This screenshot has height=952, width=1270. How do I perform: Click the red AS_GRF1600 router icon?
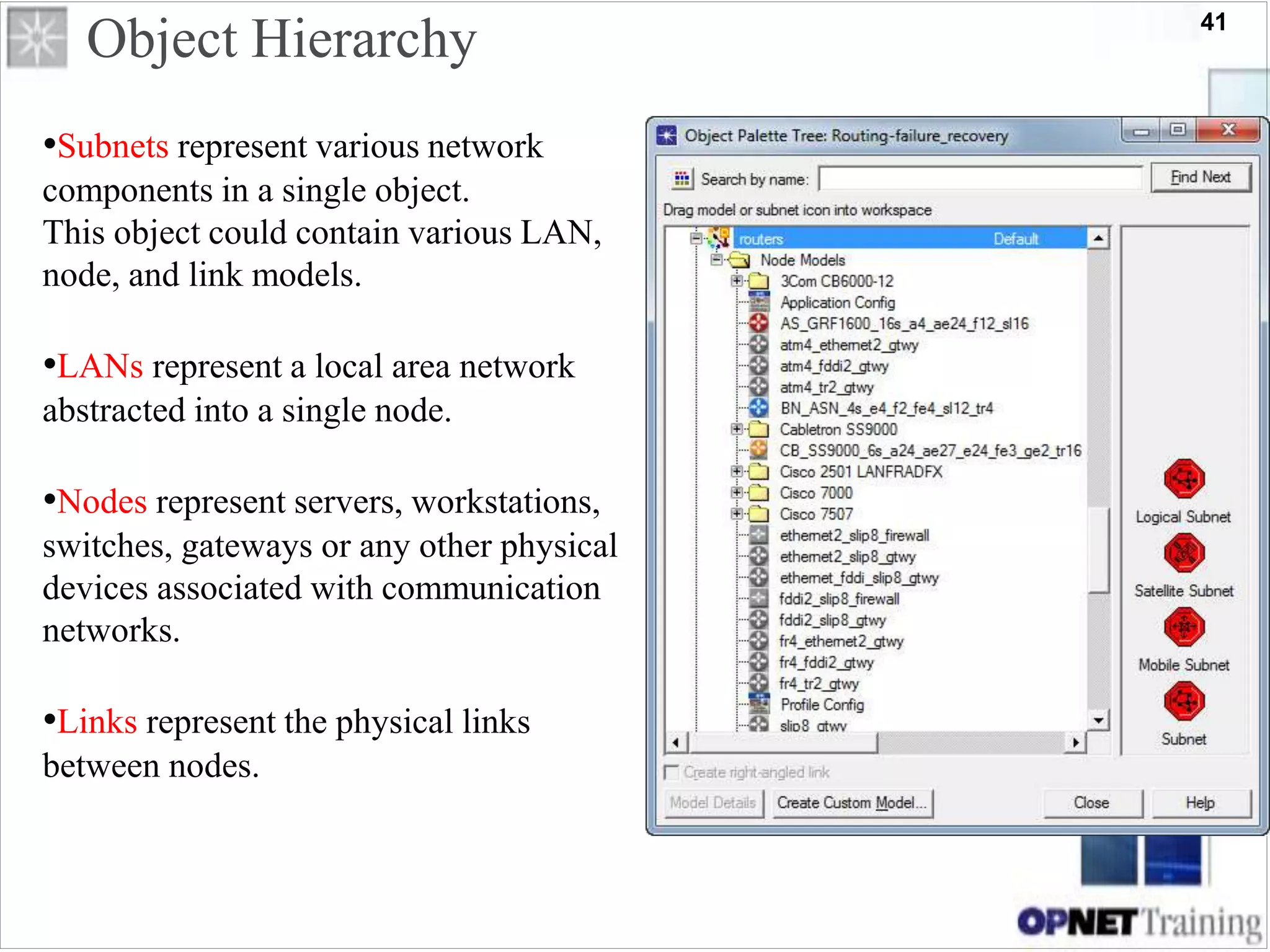(759, 324)
